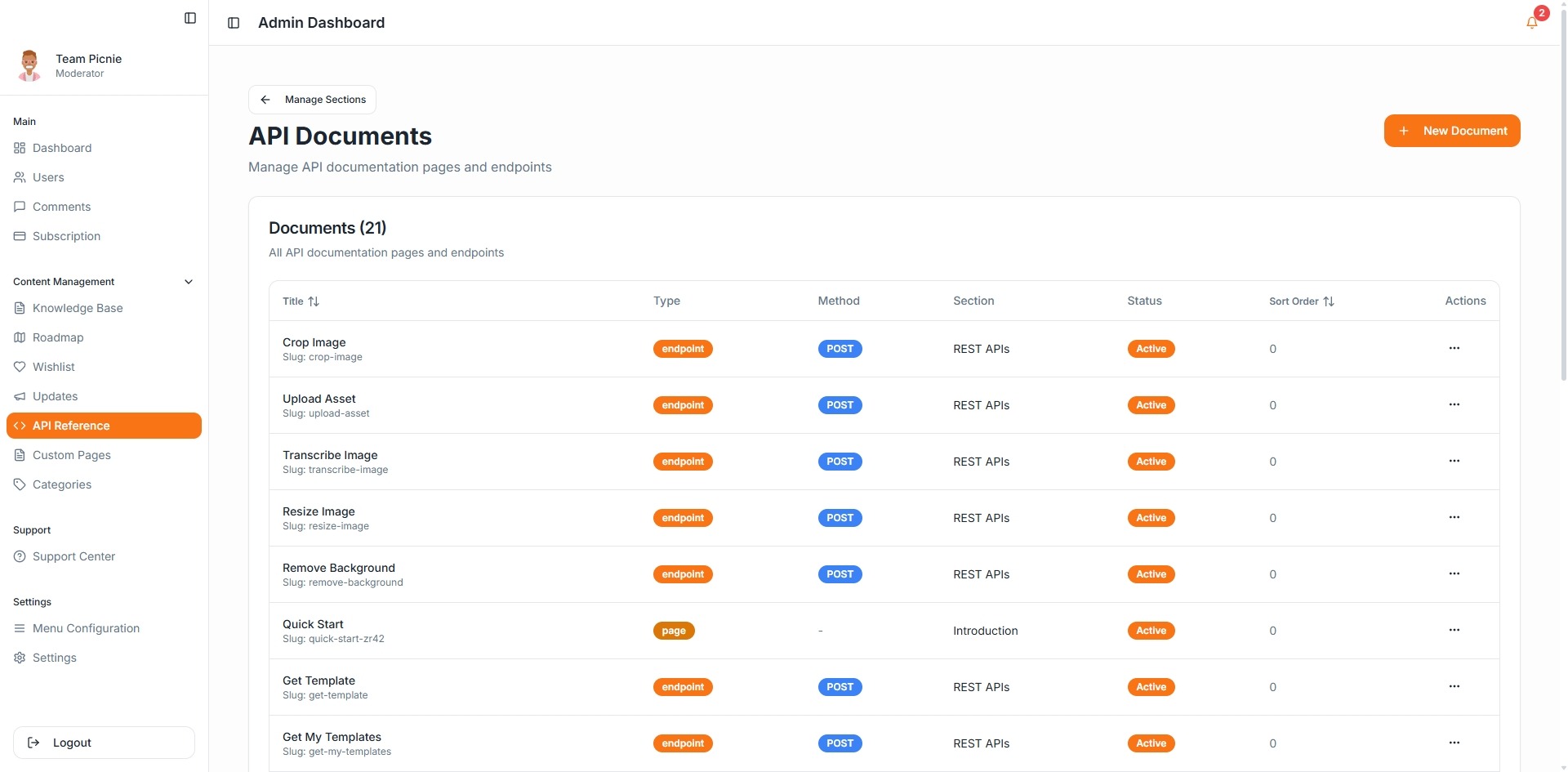The height and width of the screenshot is (772, 1568).
Task: Collapse the Content Management section chevron
Action: pyautogui.click(x=189, y=282)
